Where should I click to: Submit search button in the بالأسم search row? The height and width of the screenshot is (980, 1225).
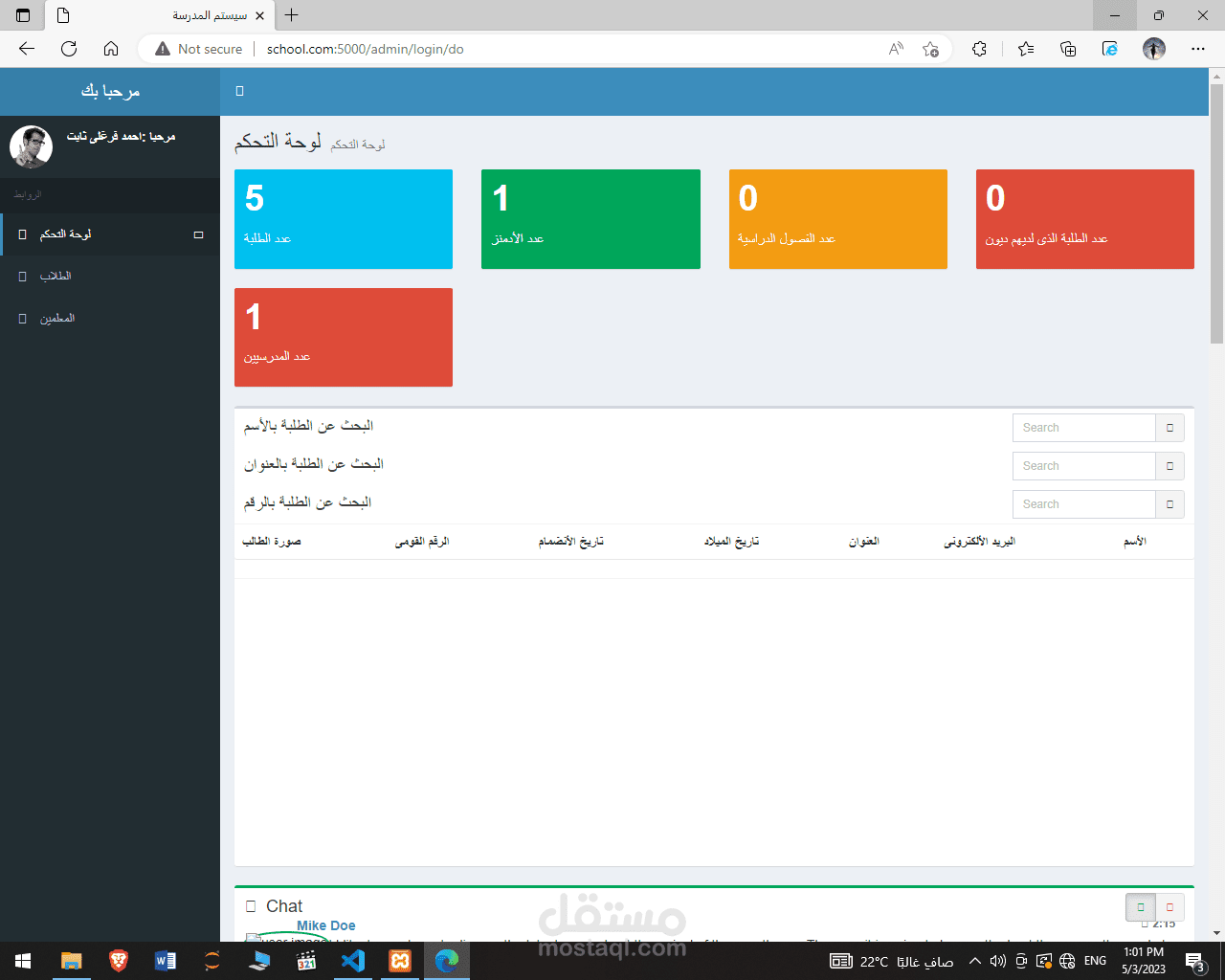[x=1169, y=428]
